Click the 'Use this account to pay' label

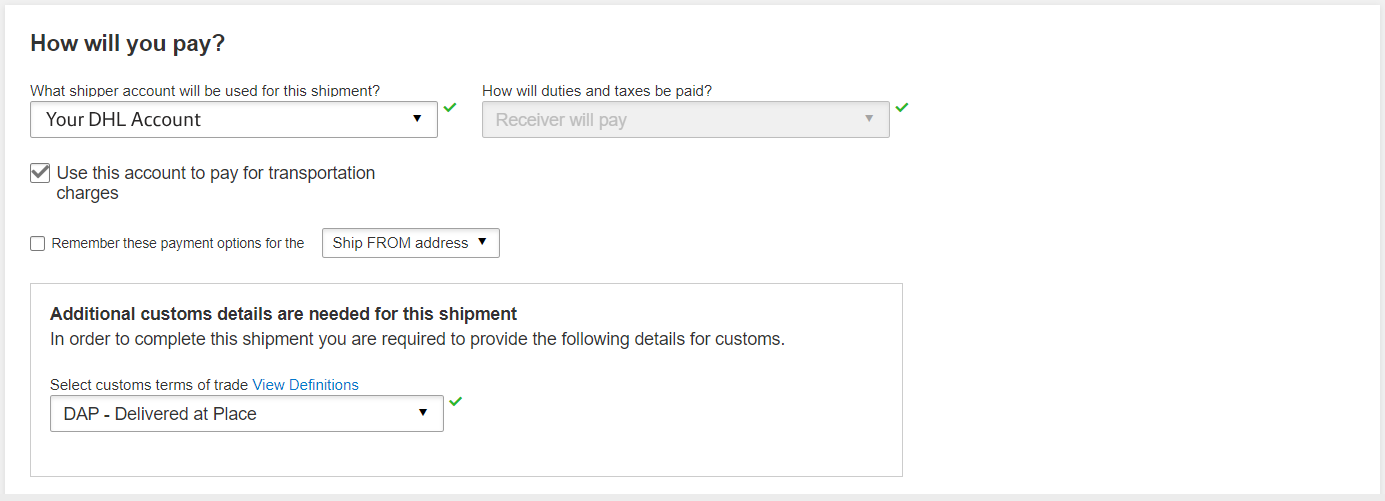(216, 183)
